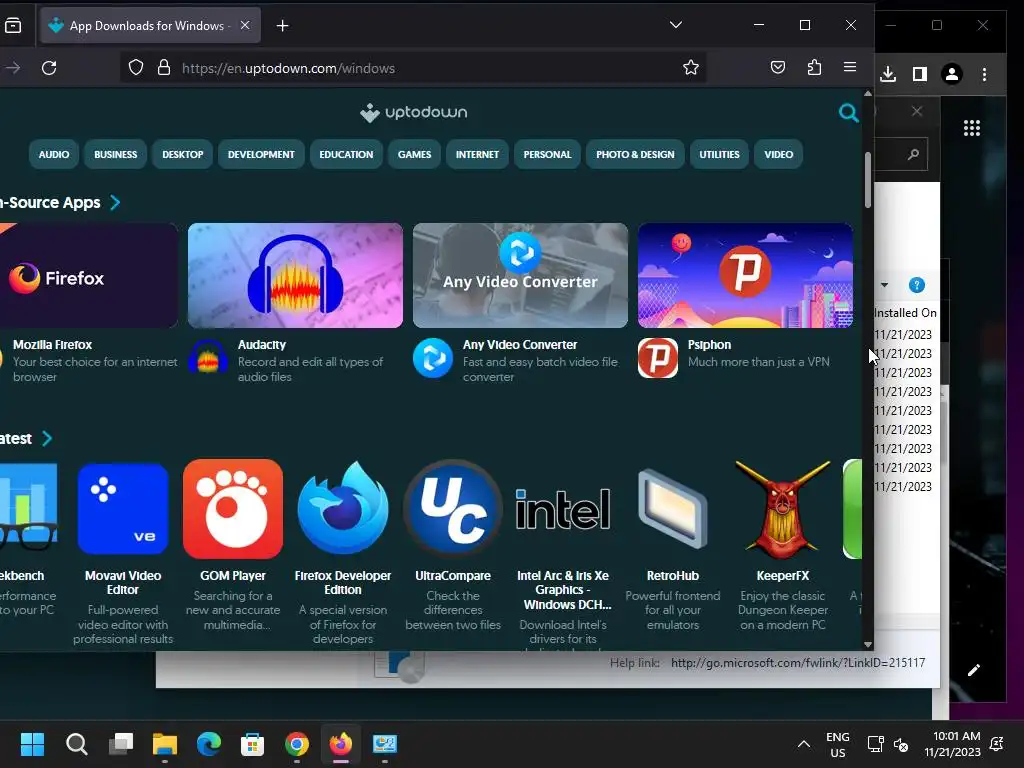Click the small Psiphon app icon
This screenshot has height=768, width=1024.
pyautogui.click(x=658, y=358)
